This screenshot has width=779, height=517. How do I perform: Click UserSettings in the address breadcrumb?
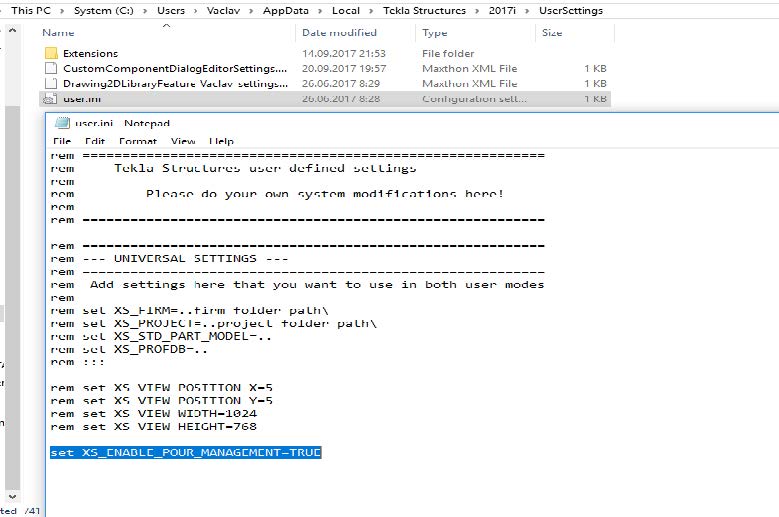pyautogui.click(x=571, y=10)
